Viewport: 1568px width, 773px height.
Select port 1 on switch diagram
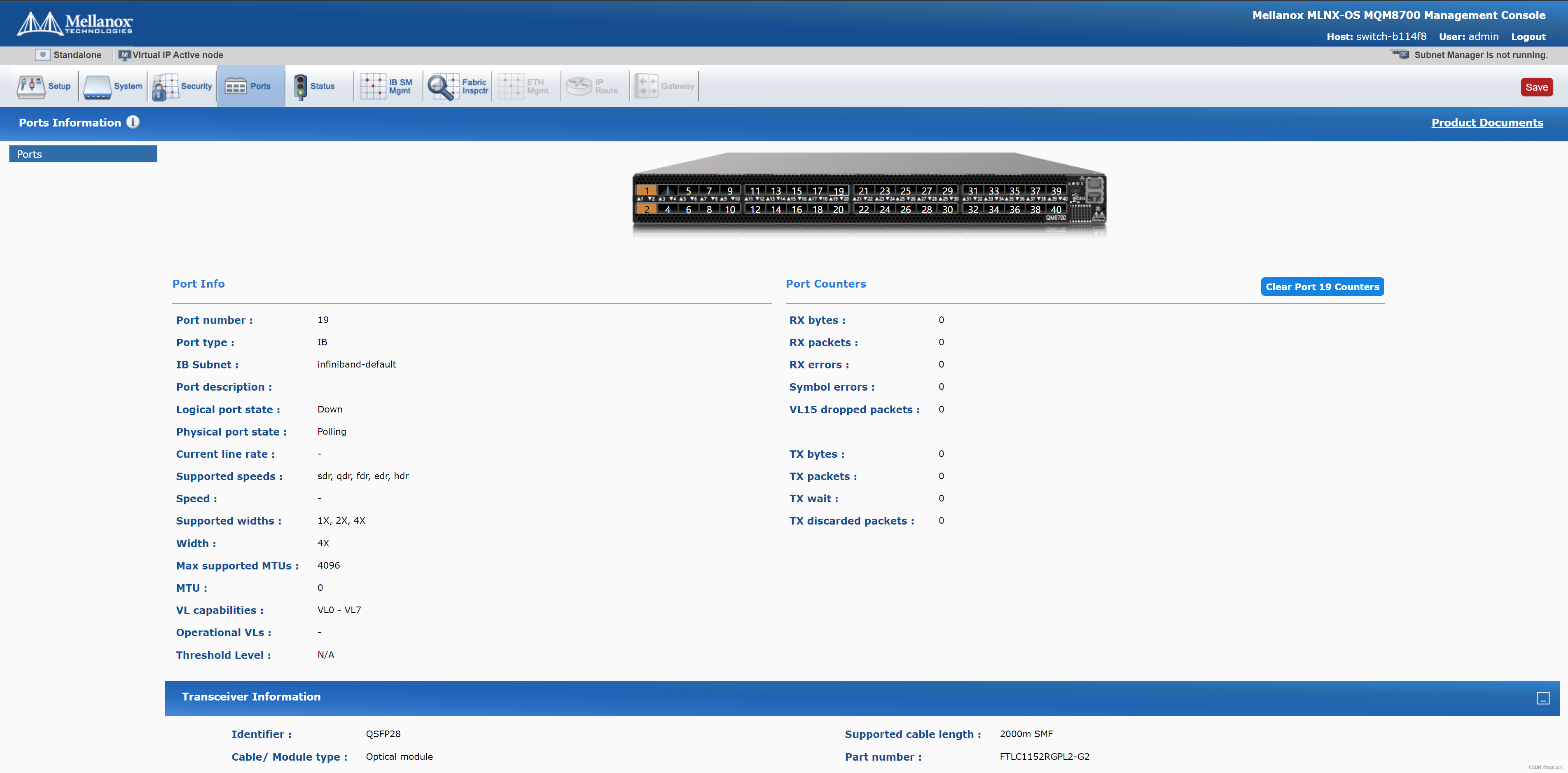click(x=647, y=191)
